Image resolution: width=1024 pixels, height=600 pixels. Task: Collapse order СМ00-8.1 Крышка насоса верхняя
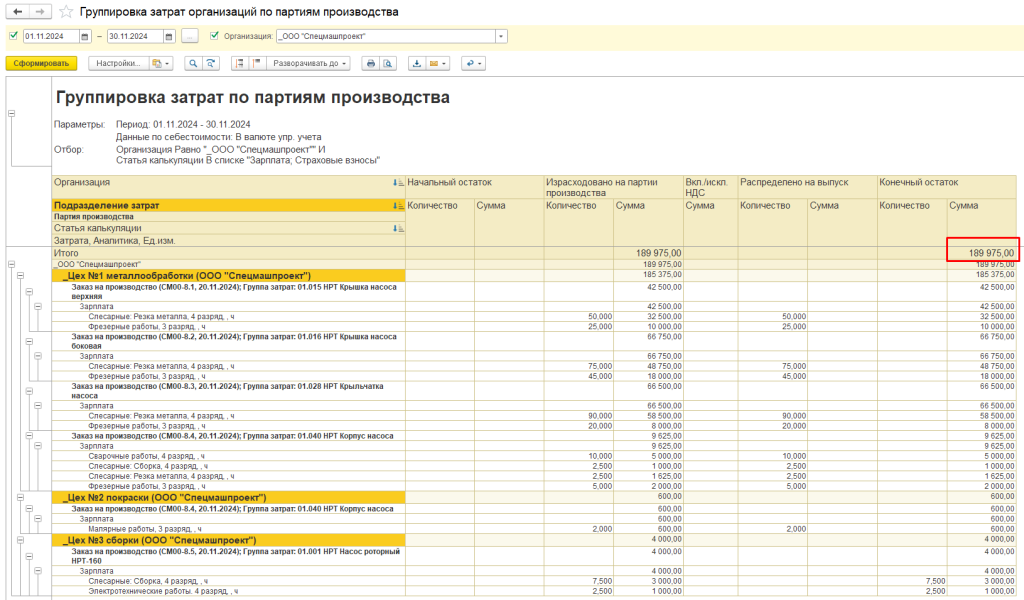(x=29, y=291)
